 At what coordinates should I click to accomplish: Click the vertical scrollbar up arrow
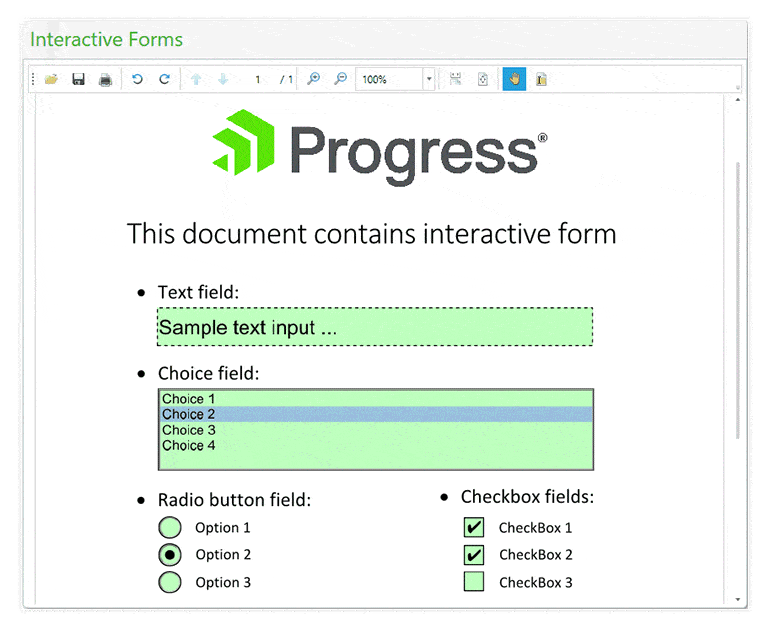(738, 100)
